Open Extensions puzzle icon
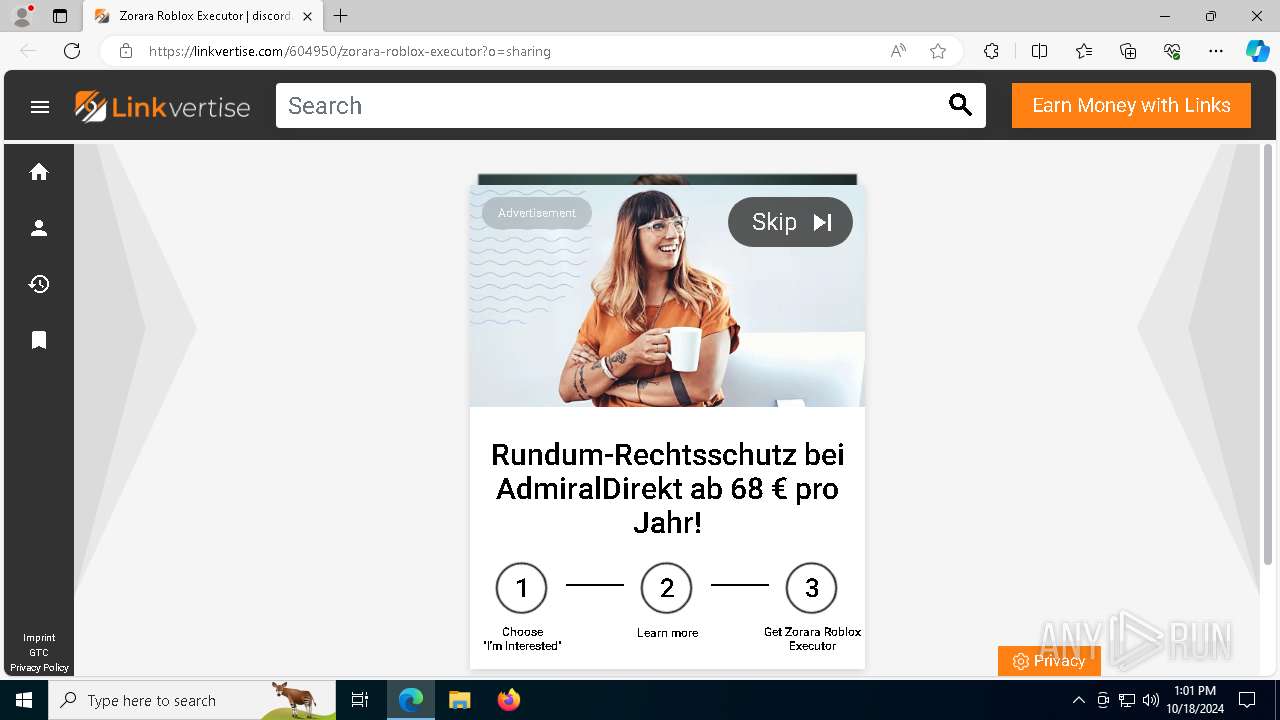 [x=991, y=51]
